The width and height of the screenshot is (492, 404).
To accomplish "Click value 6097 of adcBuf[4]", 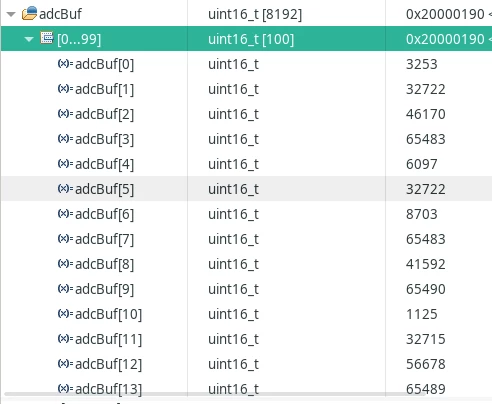I will [x=422, y=164].
